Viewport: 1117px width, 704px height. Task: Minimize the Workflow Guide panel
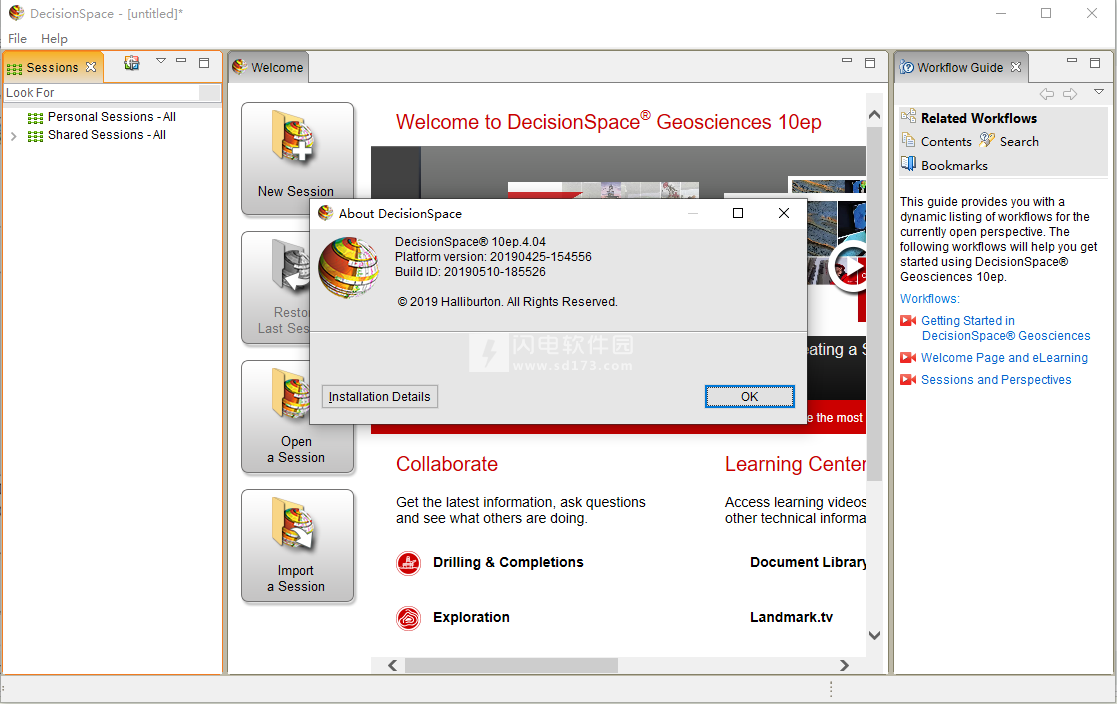1071,61
